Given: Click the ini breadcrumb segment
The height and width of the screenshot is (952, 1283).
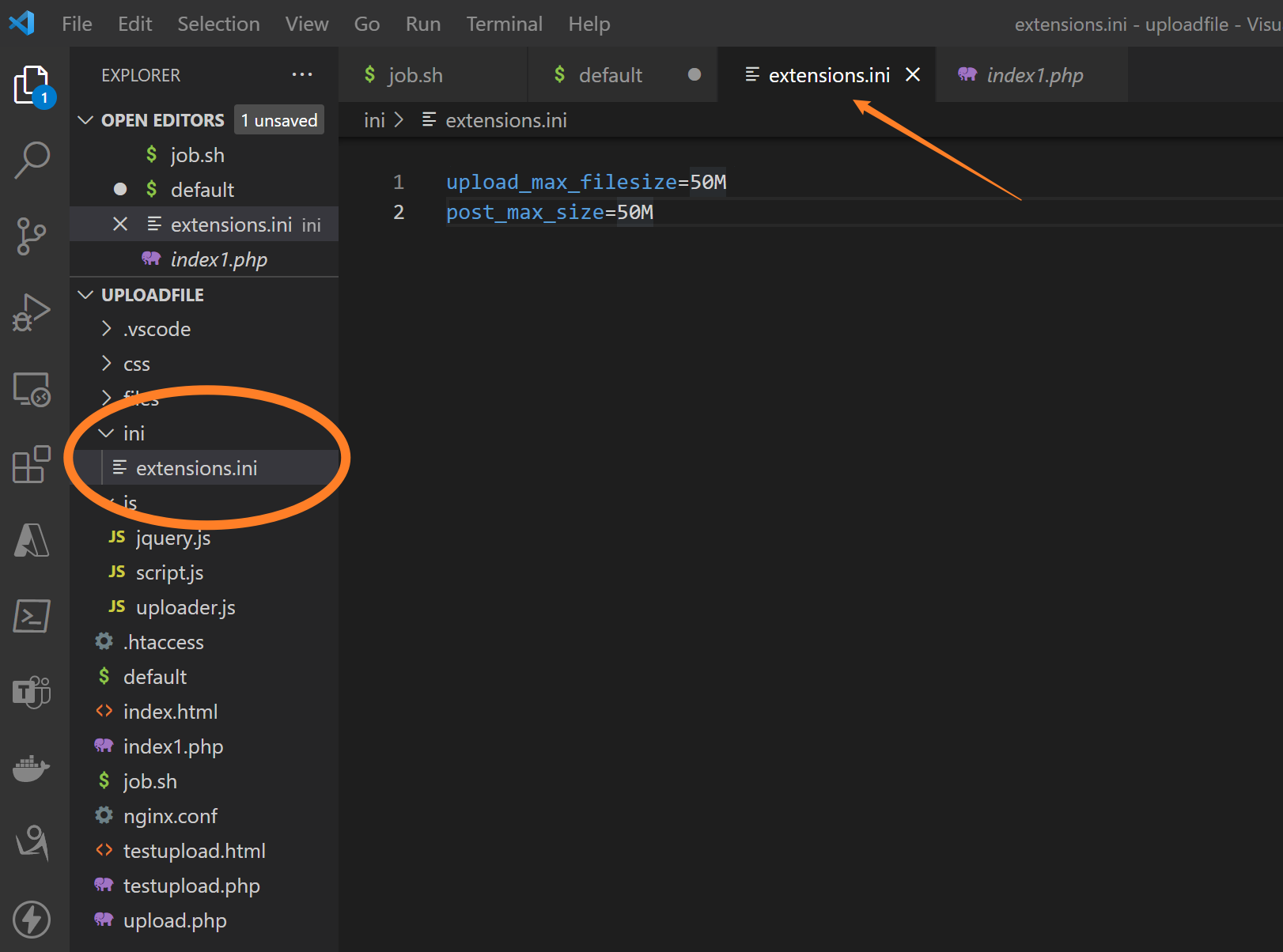Looking at the screenshot, I should pos(374,120).
